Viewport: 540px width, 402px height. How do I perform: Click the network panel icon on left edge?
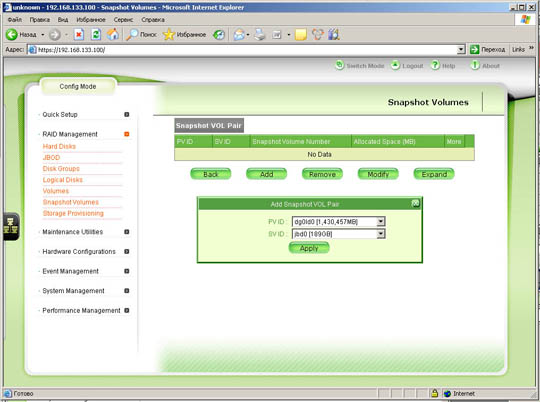(x=11, y=226)
